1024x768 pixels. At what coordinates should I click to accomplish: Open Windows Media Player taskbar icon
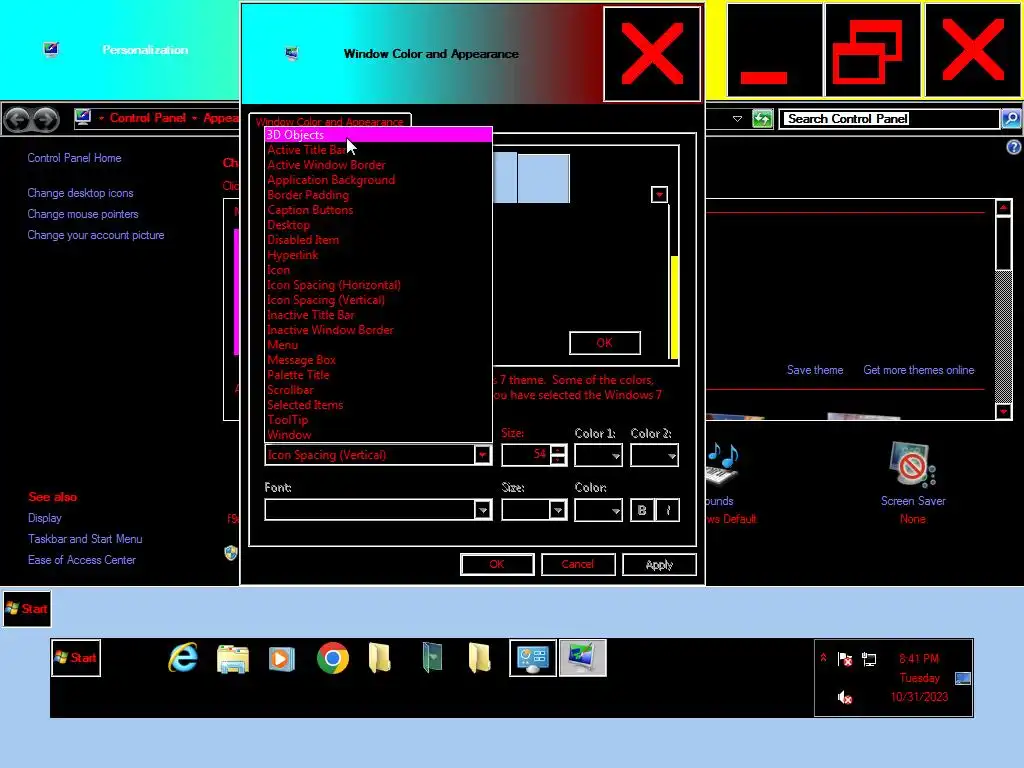tap(281, 658)
